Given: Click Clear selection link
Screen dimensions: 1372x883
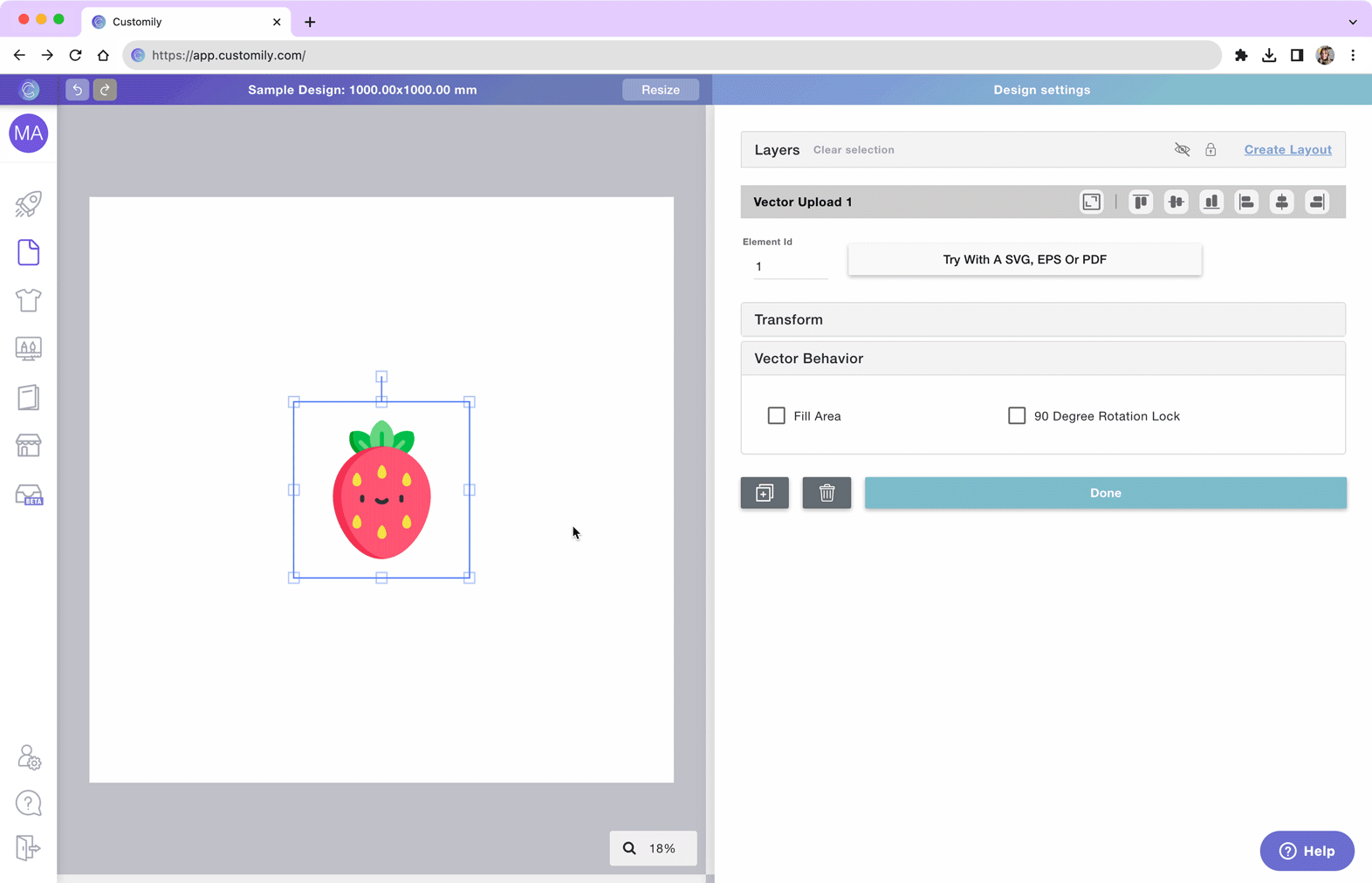Looking at the screenshot, I should coord(854,150).
